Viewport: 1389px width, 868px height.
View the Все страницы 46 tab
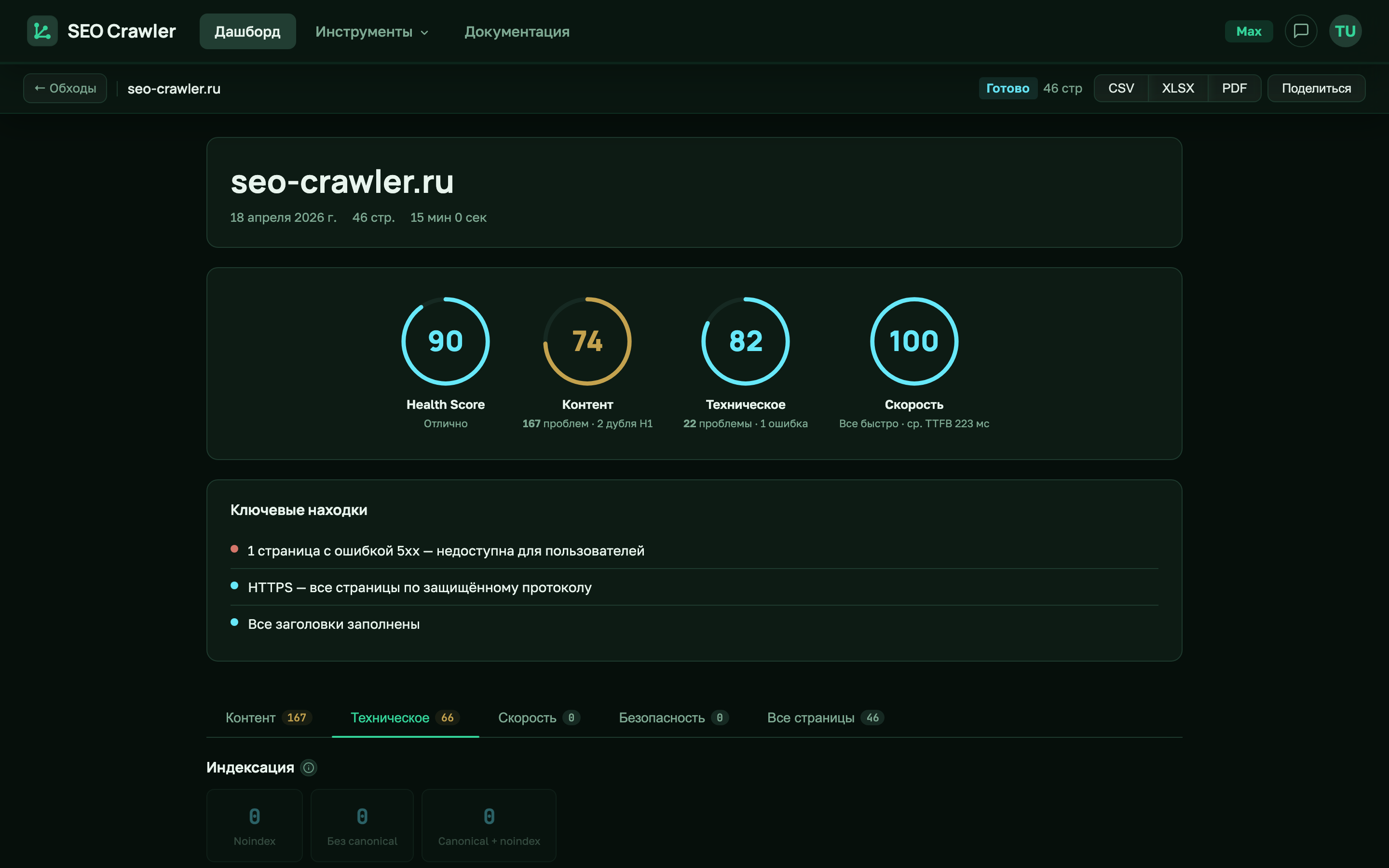pos(825,718)
